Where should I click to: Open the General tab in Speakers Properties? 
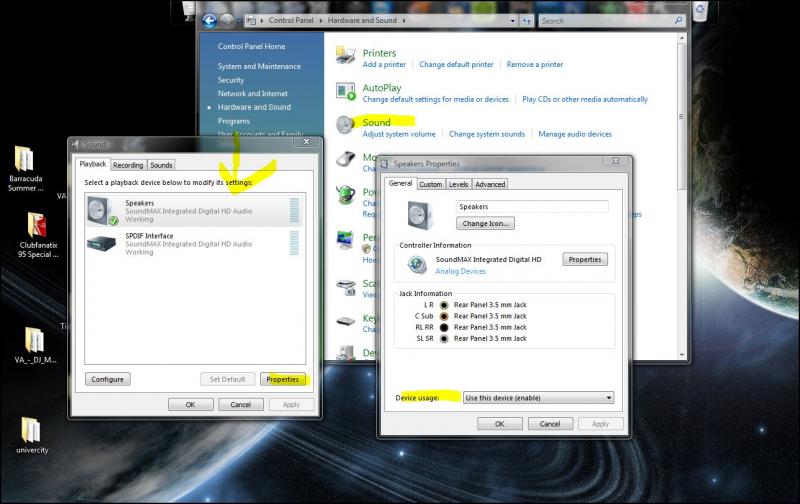400,183
